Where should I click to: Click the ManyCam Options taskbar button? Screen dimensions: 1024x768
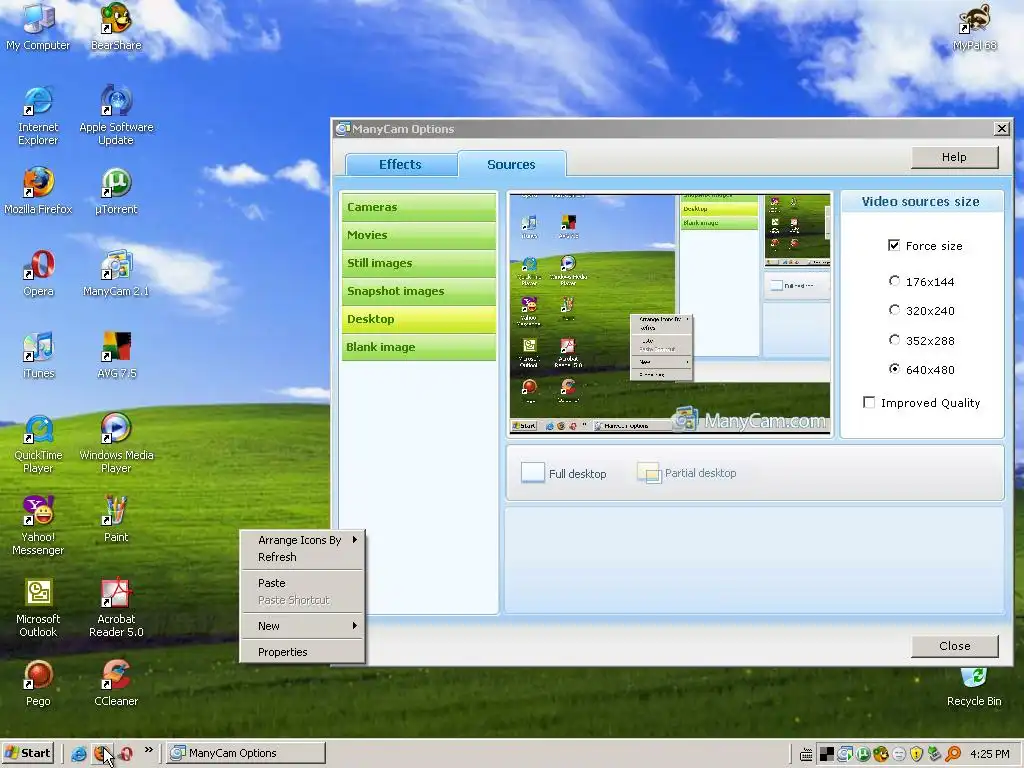pyautogui.click(x=246, y=753)
